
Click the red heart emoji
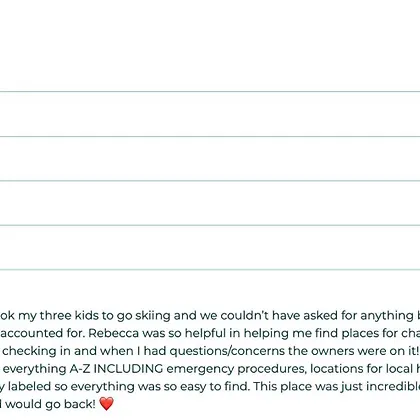pyautogui.click(x=107, y=404)
